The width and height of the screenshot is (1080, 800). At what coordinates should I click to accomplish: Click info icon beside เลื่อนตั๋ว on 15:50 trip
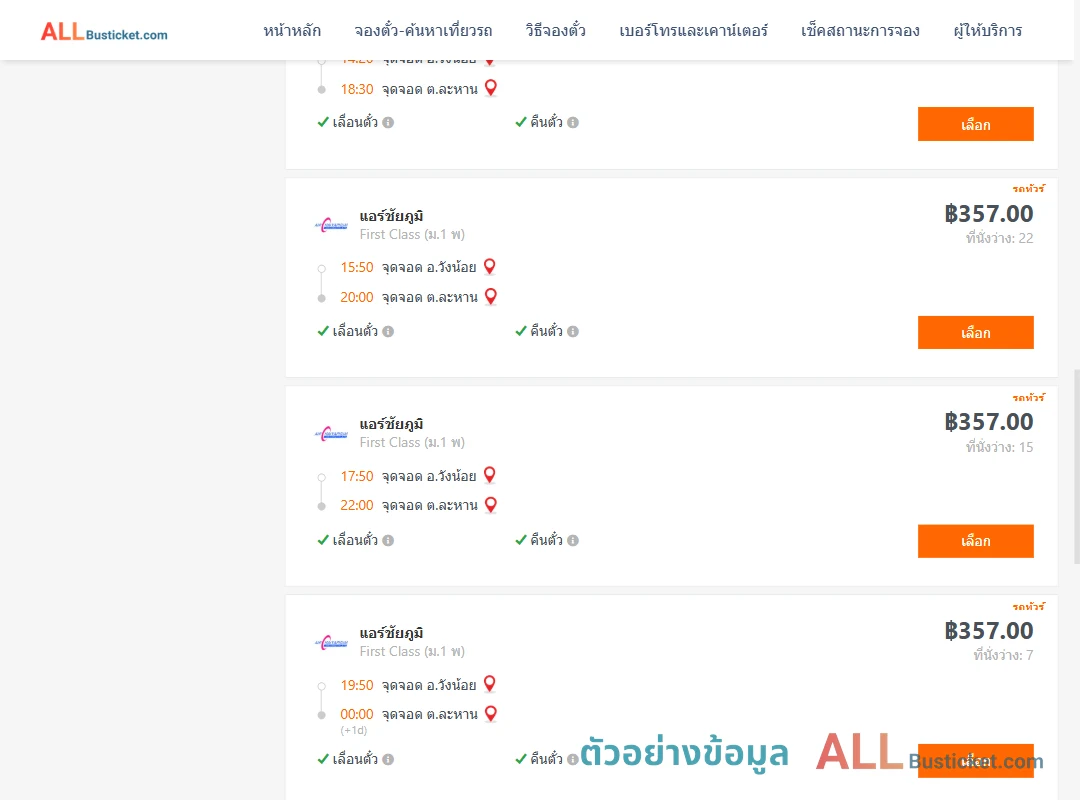(388, 331)
